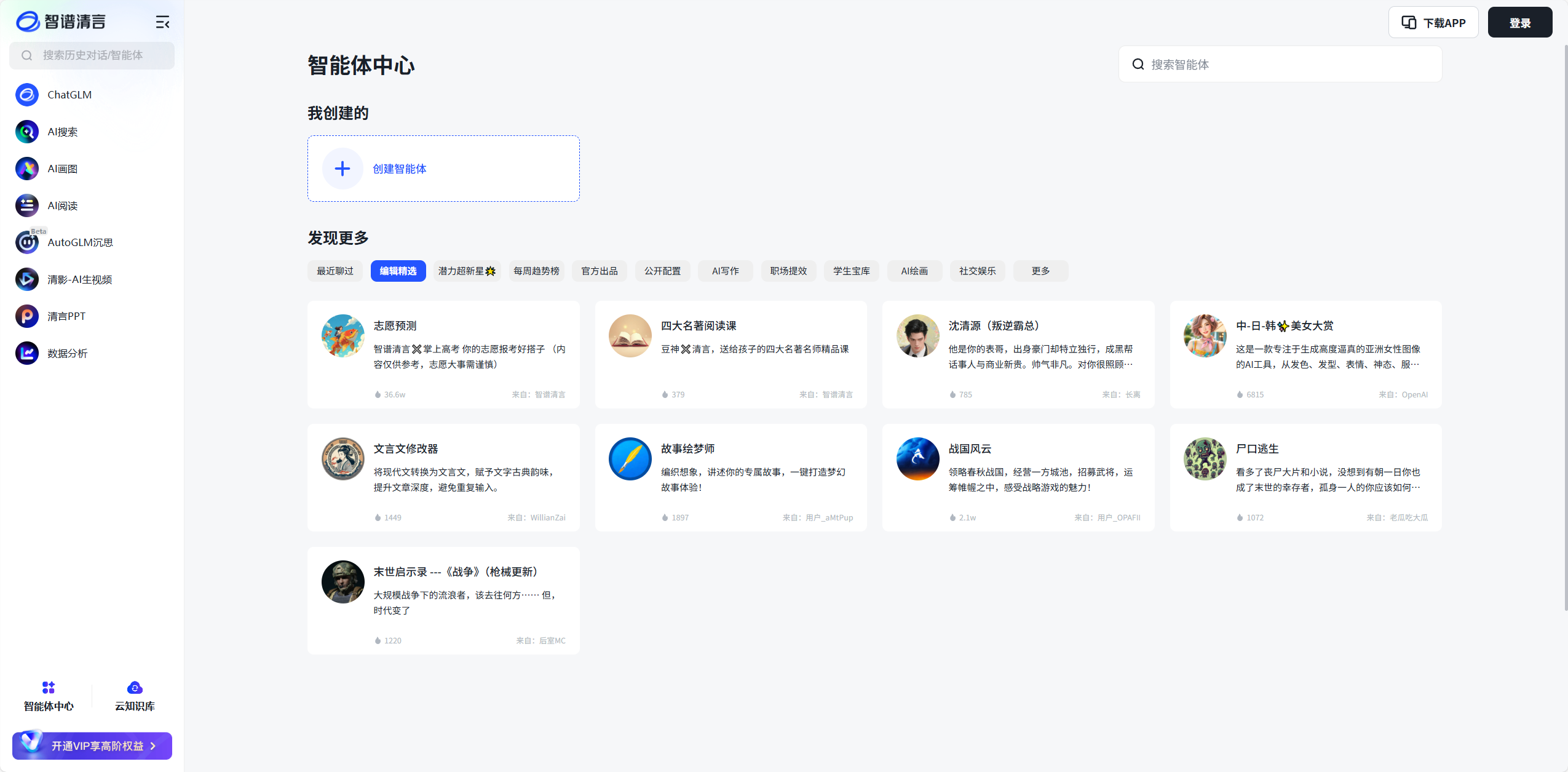Click 来自: WillianZai author label
1568x772 pixels.
(536, 517)
